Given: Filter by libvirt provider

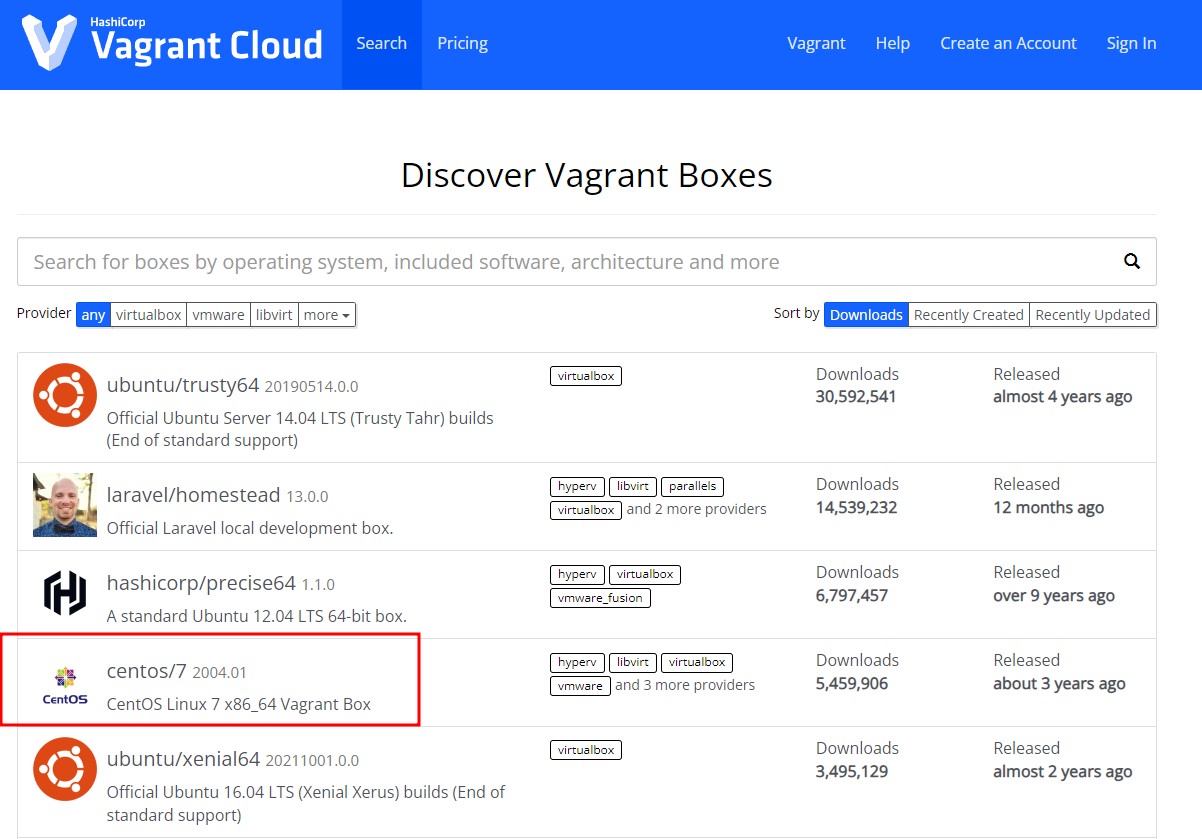Looking at the screenshot, I should click(274, 314).
